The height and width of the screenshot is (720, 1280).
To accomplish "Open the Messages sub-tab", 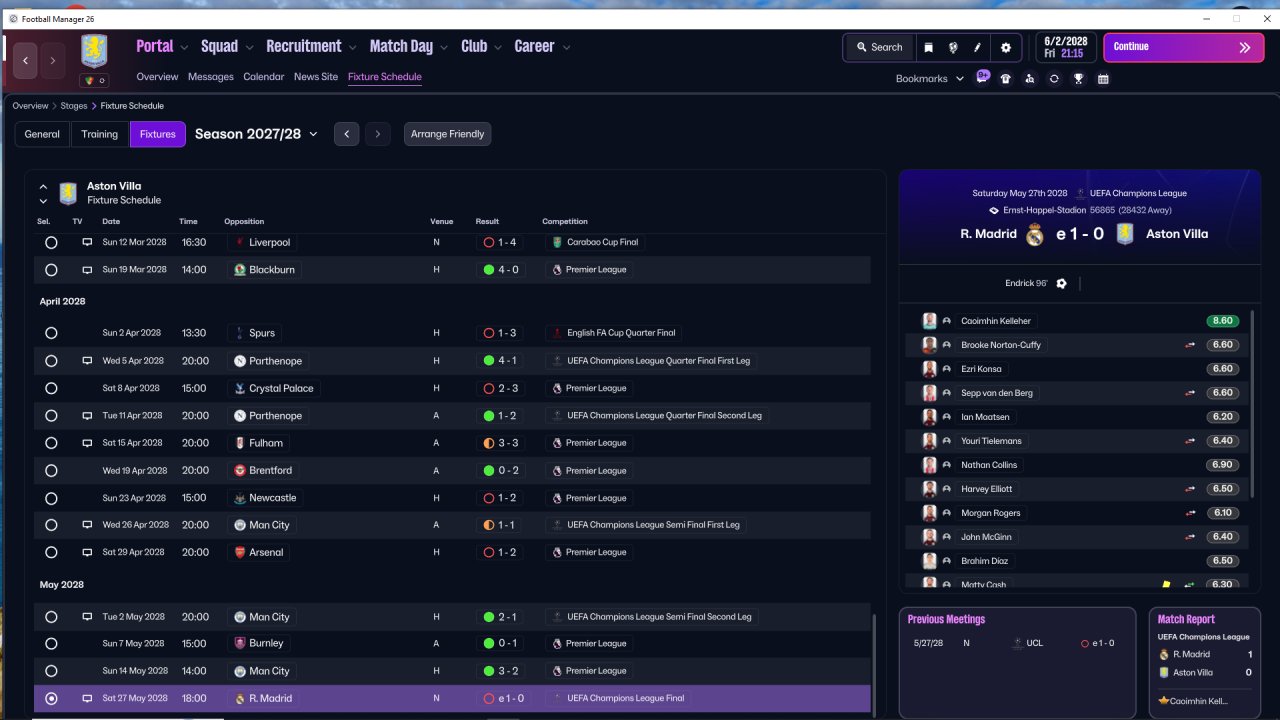I will 211,77.
